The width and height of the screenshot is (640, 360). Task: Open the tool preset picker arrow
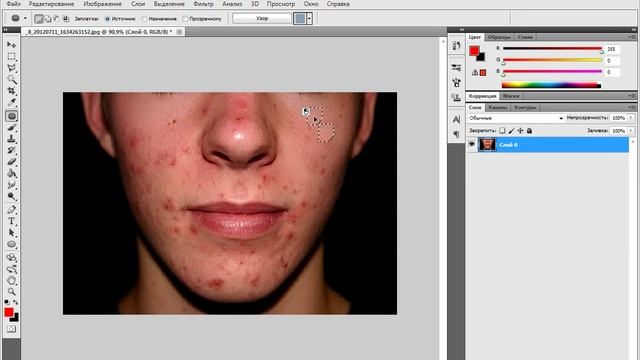click(25, 18)
